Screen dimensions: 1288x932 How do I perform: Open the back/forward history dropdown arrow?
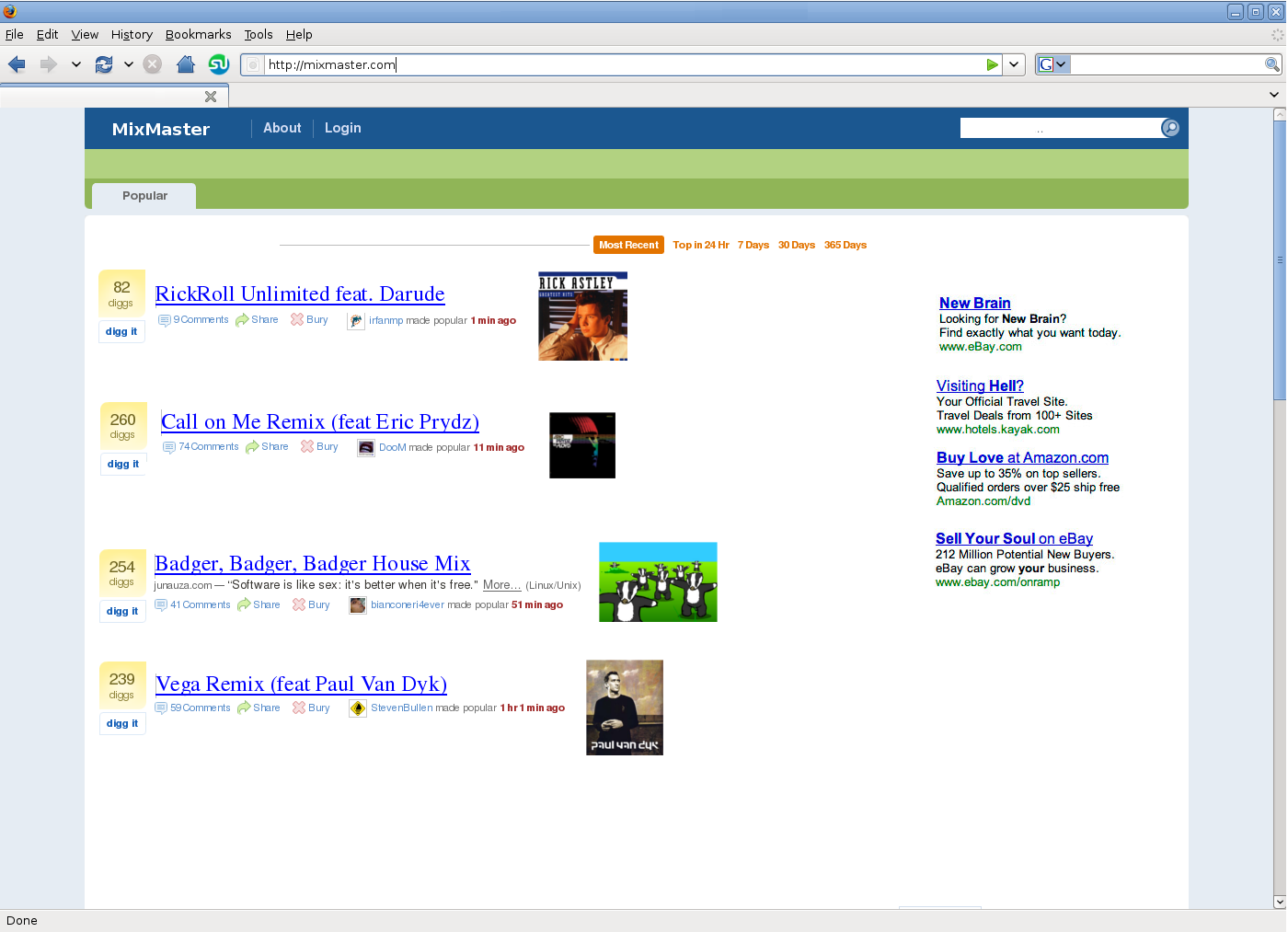tap(76, 64)
